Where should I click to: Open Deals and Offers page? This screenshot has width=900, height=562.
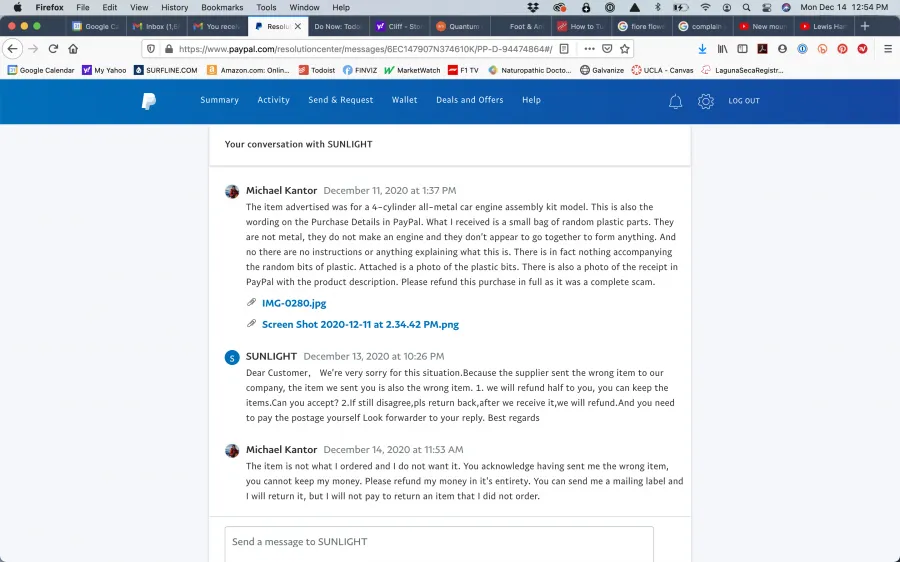point(470,100)
